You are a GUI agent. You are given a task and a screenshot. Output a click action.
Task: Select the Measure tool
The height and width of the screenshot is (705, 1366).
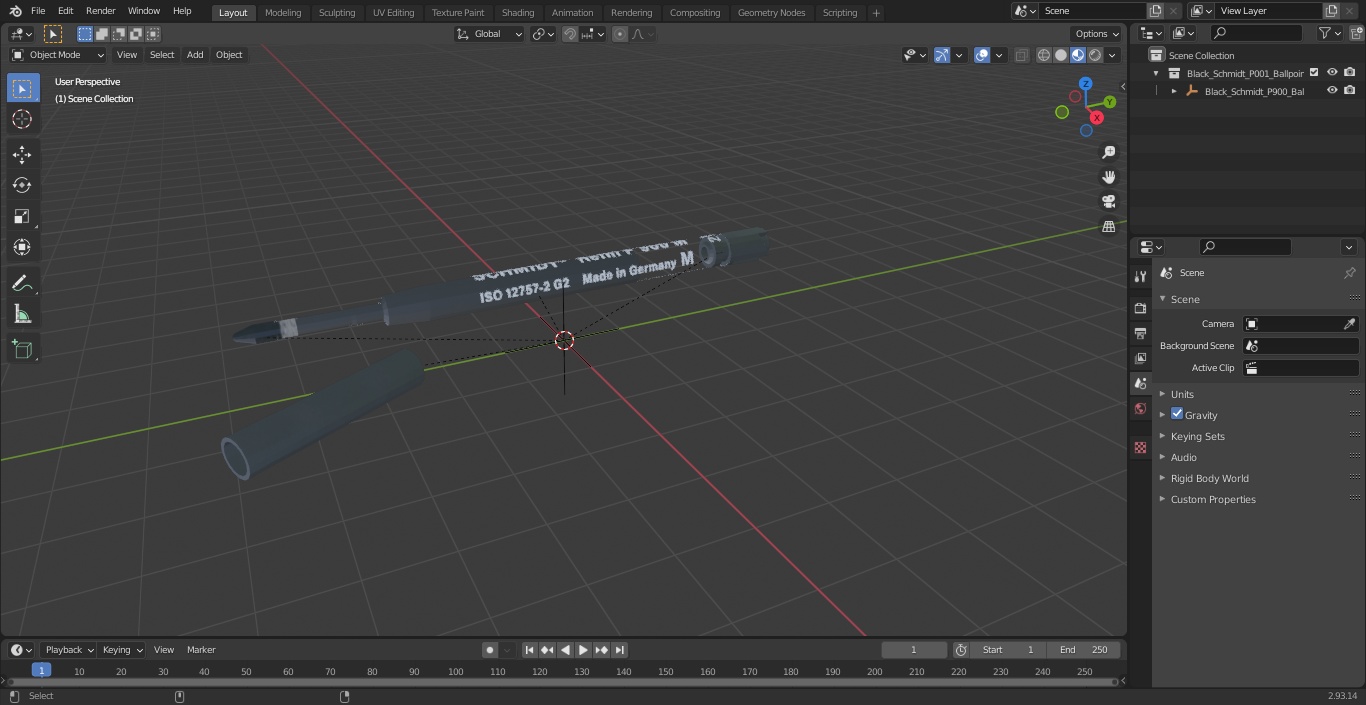tap(22, 315)
